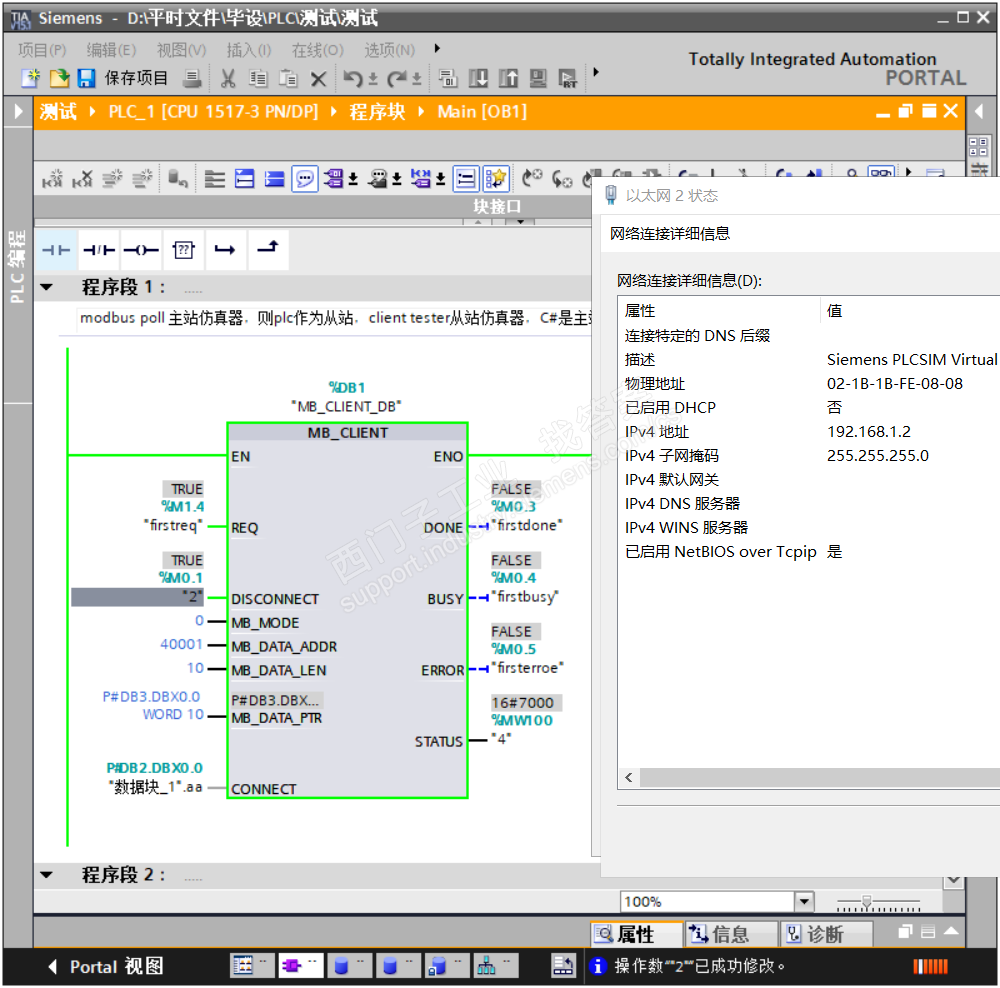Expand the inspector window up arrow
The height and width of the screenshot is (988, 1000).
tap(951, 931)
